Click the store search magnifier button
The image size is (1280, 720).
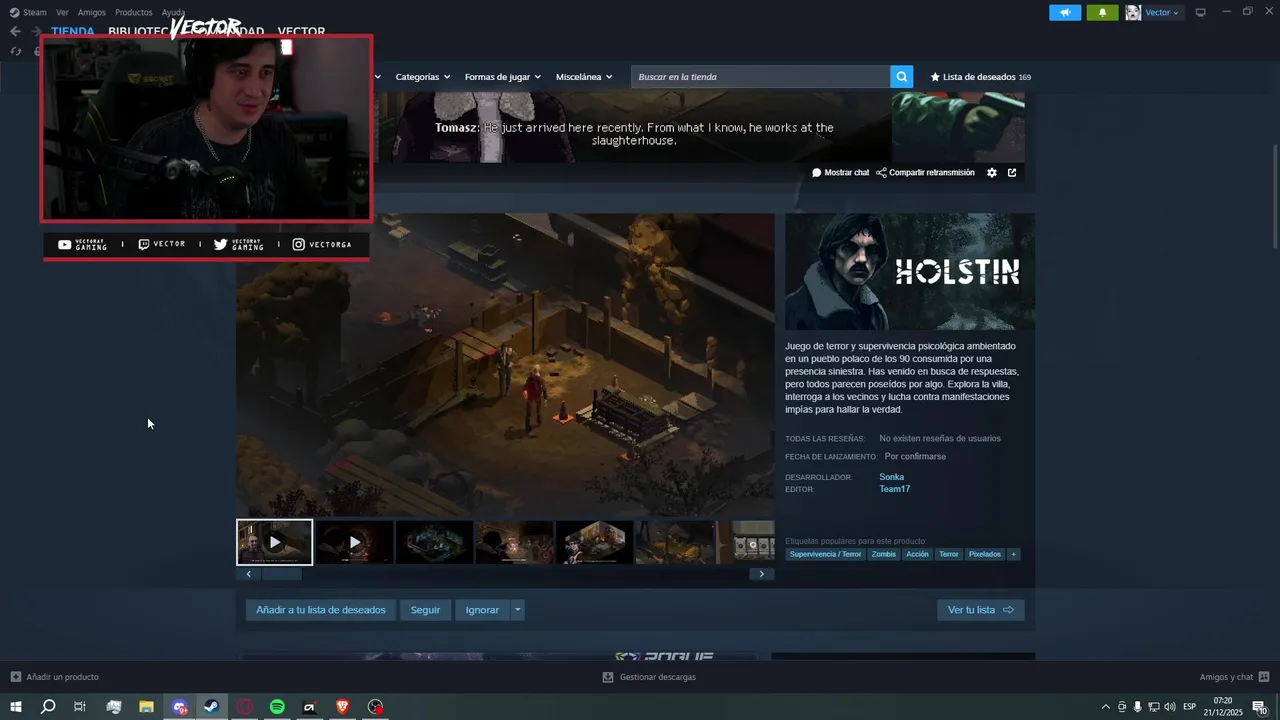[x=902, y=77]
